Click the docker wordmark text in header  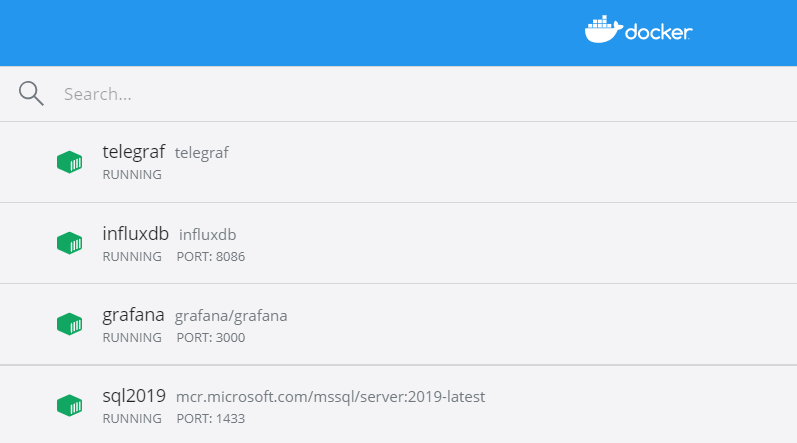(658, 33)
